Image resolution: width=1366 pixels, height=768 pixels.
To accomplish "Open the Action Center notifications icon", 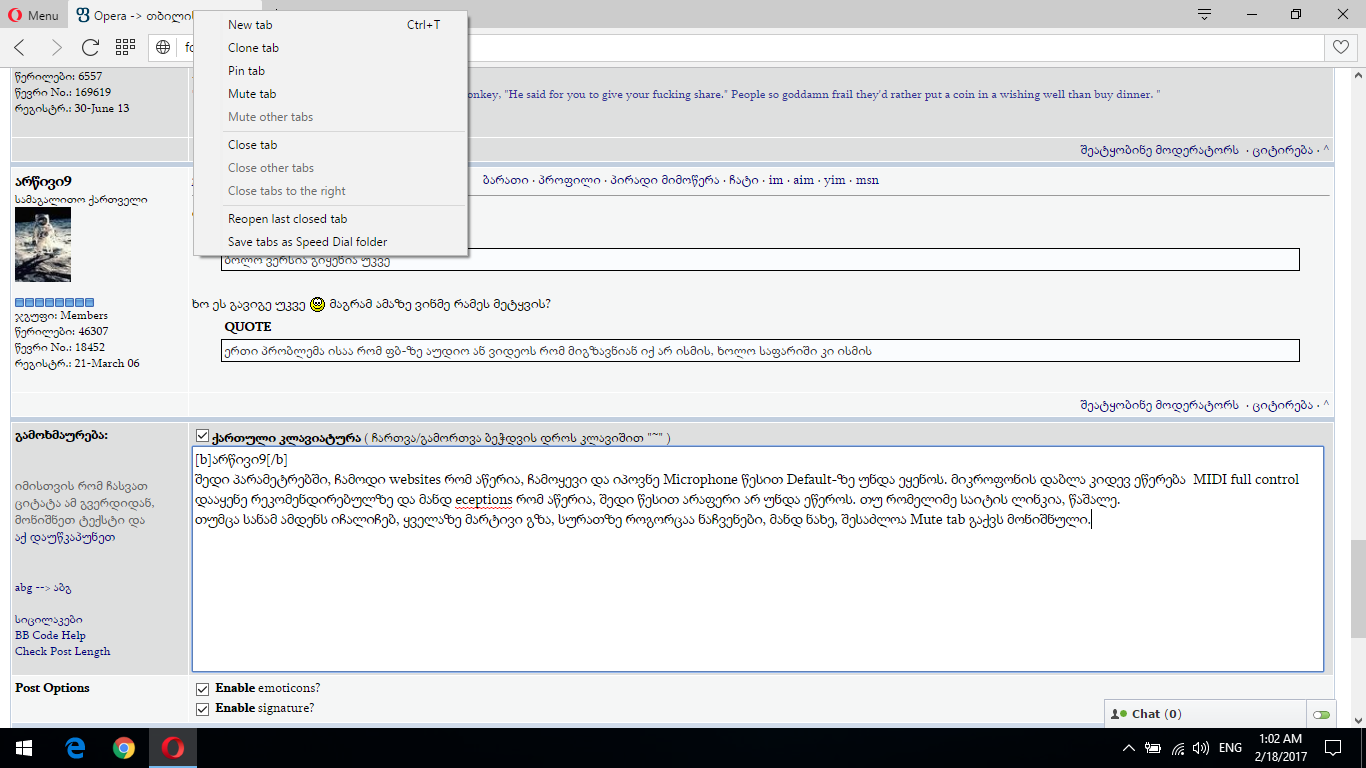I will coord(1333,748).
